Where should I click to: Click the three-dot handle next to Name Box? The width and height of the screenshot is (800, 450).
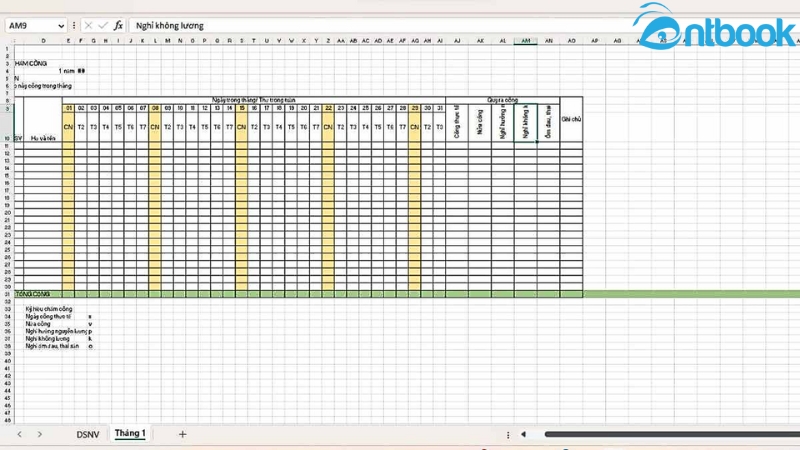pyautogui.click(x=74, y=26)
